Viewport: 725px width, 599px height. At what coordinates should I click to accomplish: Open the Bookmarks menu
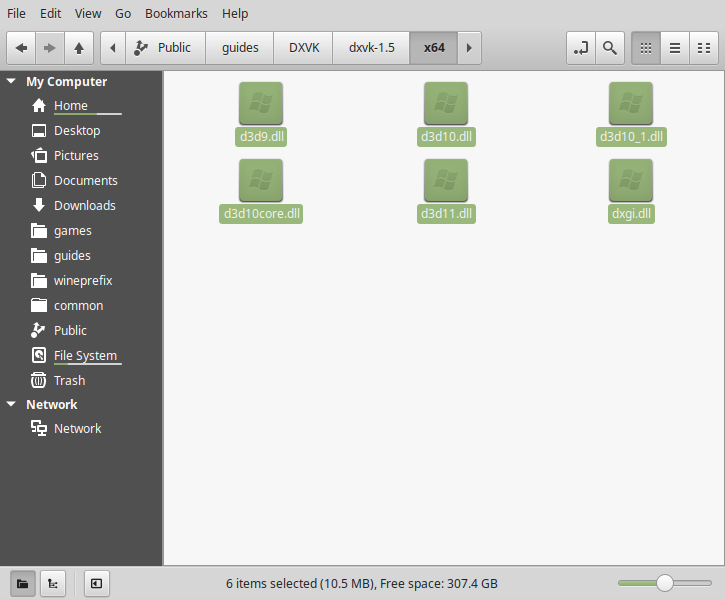point(176,13)
